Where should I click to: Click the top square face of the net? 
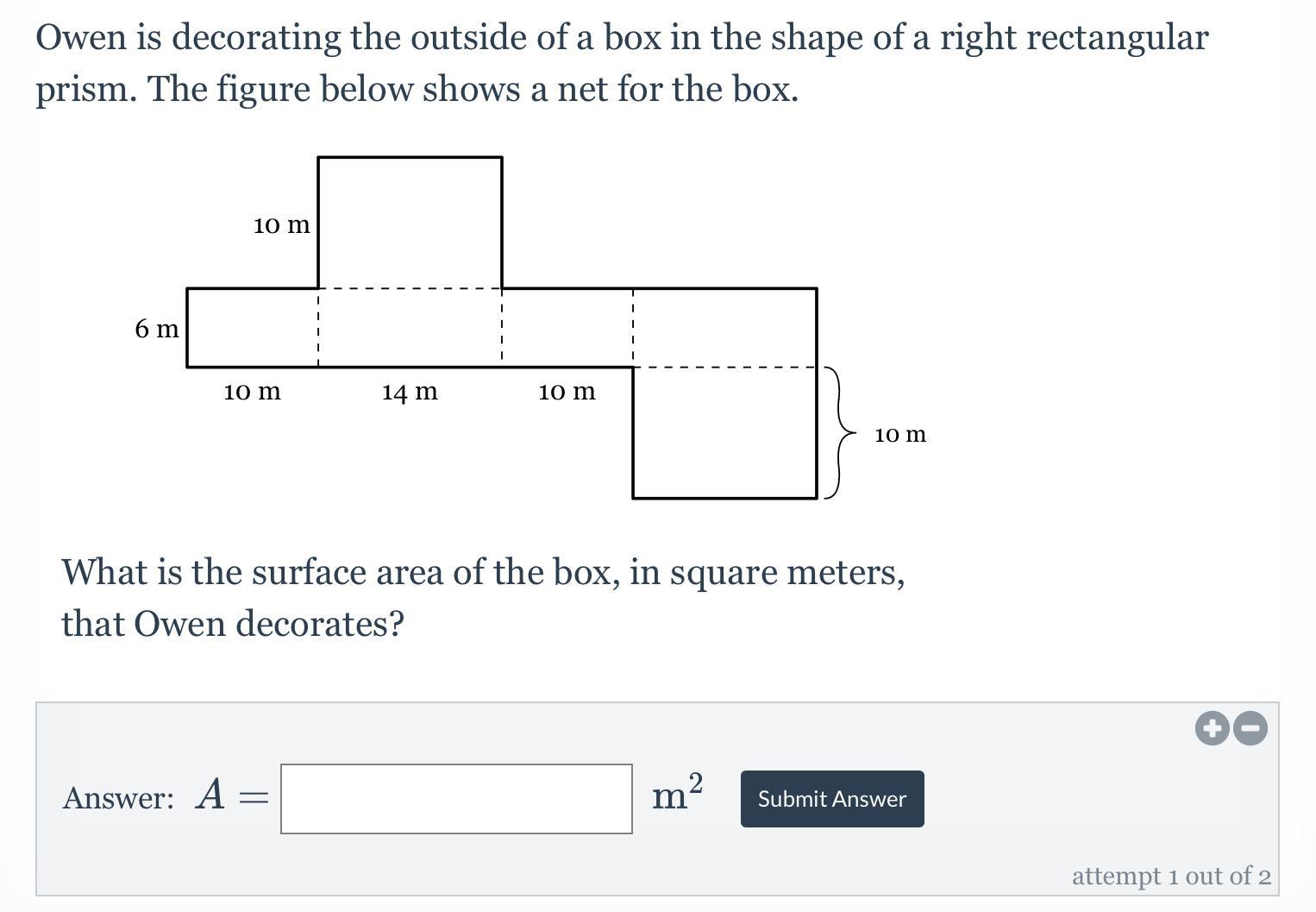pyautogui.click(x=410, y=222)
